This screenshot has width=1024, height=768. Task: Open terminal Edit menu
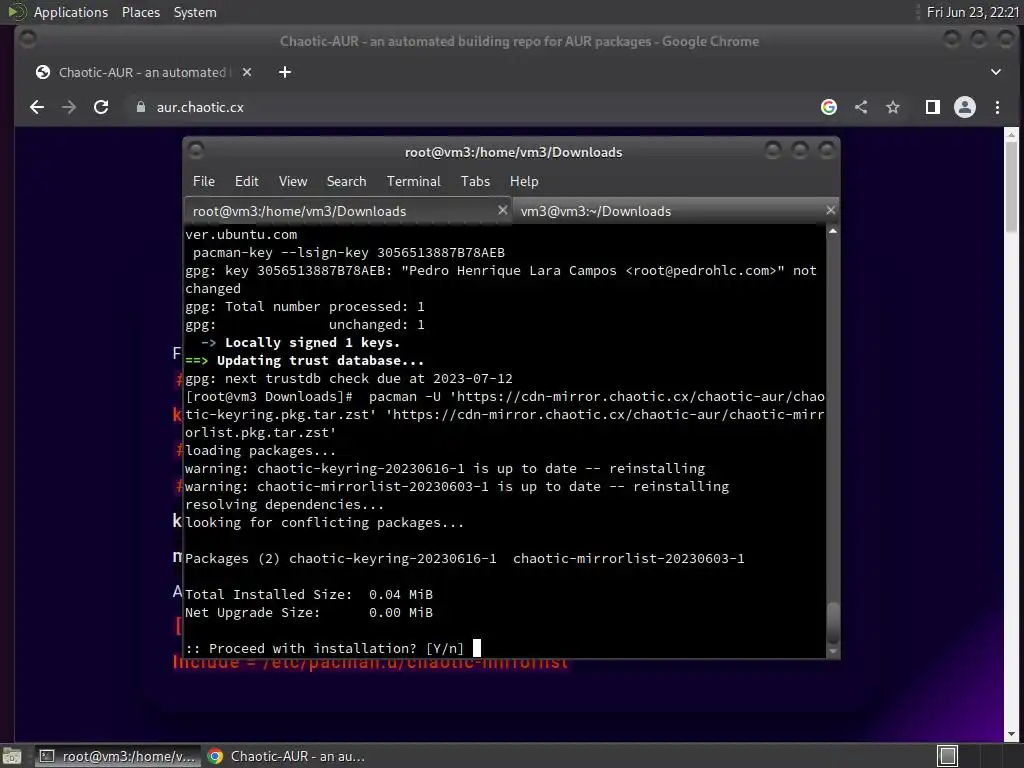(x=247, y=182)
